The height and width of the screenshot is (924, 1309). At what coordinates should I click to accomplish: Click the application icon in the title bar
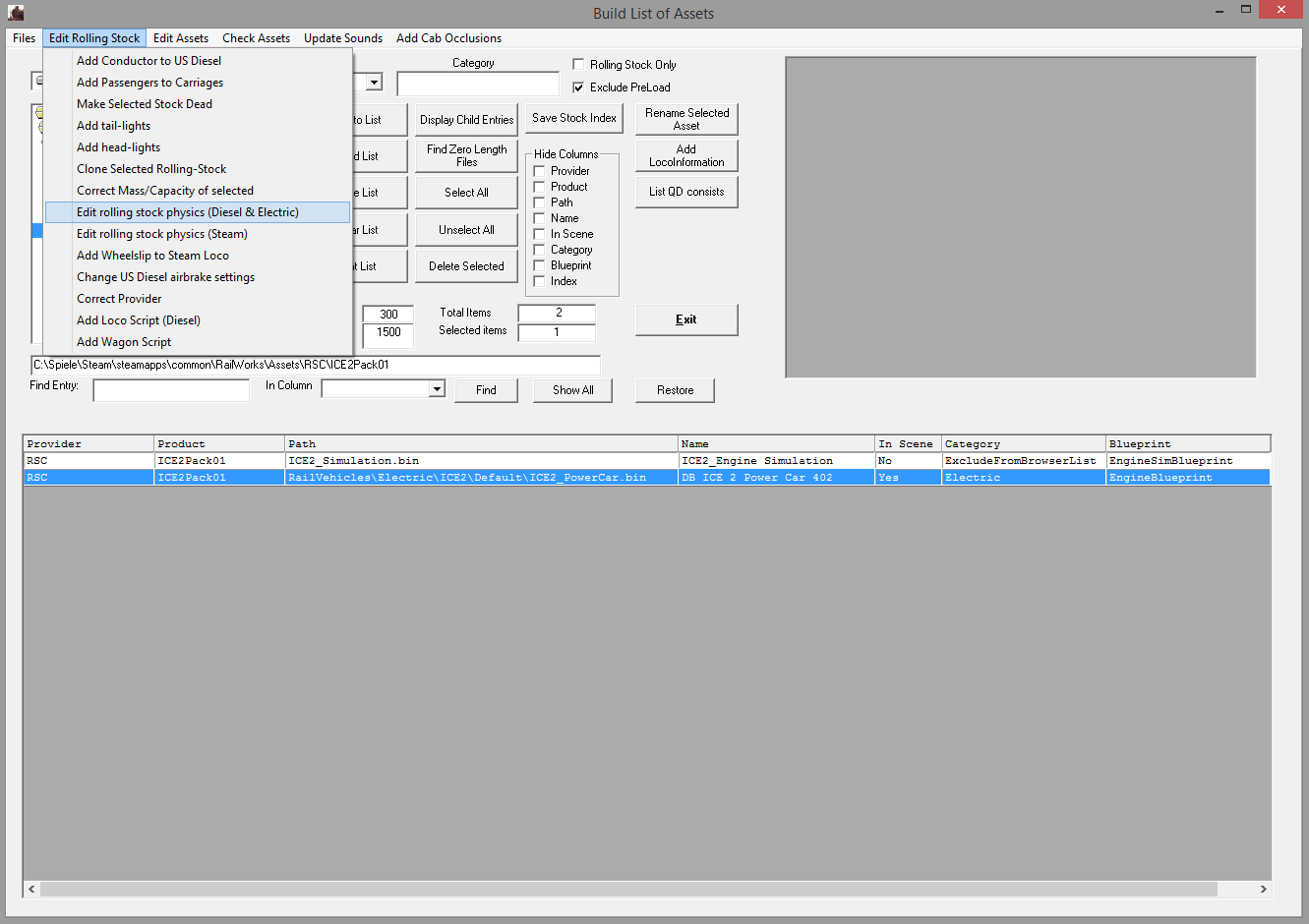(16, 13)
